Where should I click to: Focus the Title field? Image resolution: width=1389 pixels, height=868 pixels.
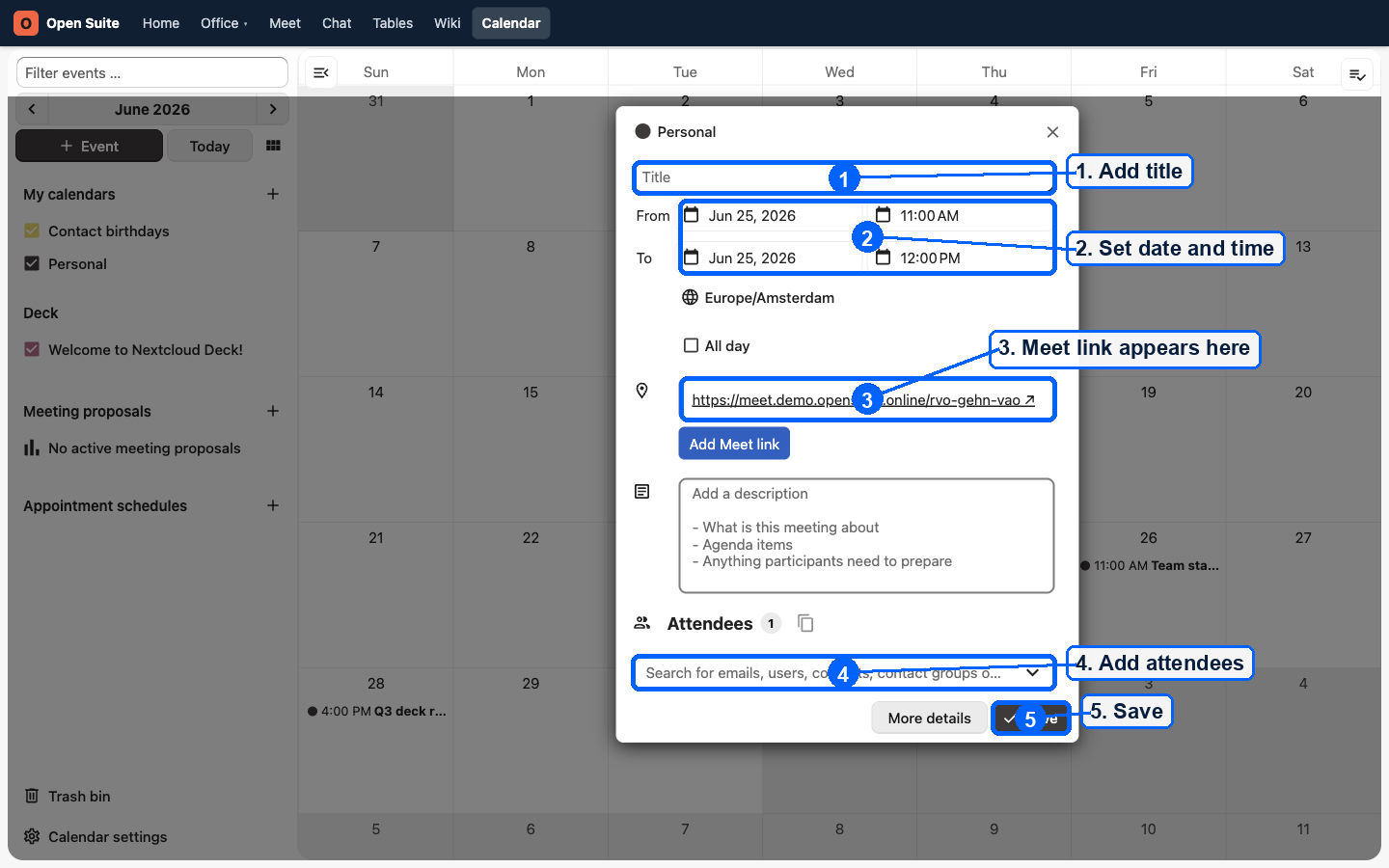pyautogui.click(x=844, y=176)
